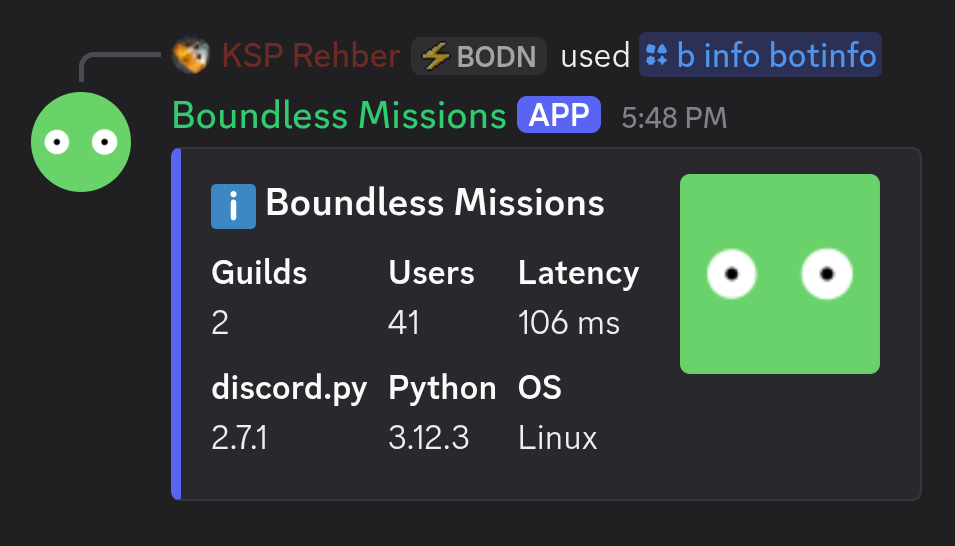
Task: Click the Guilds value 2
Action: (x=220, y=323)
